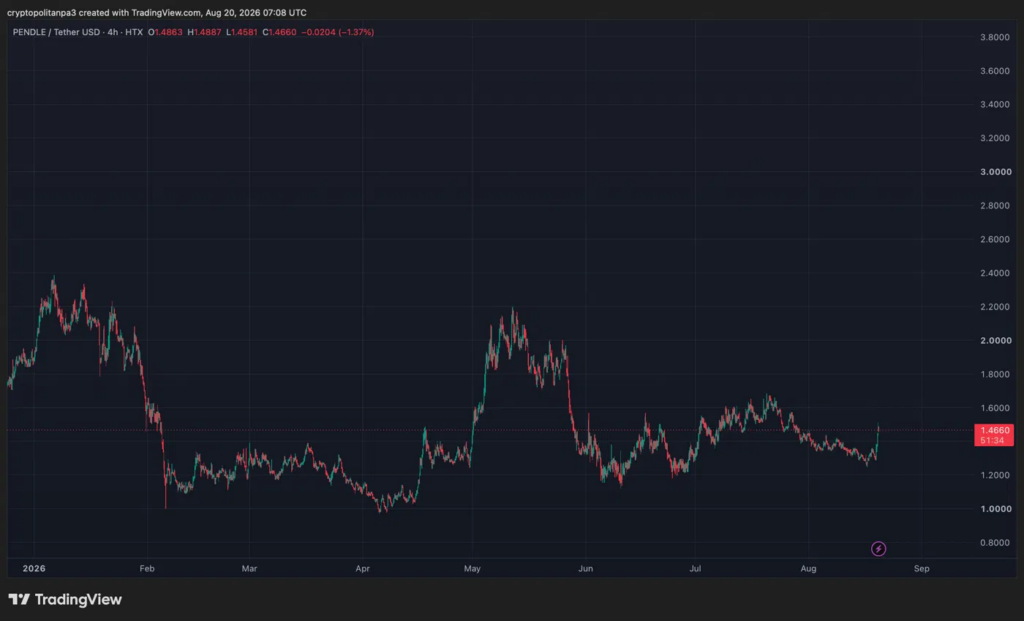This screenshot has width=1024, height=621.
Task: Click the high value H1.4887
Action: [x=204, y=32]
